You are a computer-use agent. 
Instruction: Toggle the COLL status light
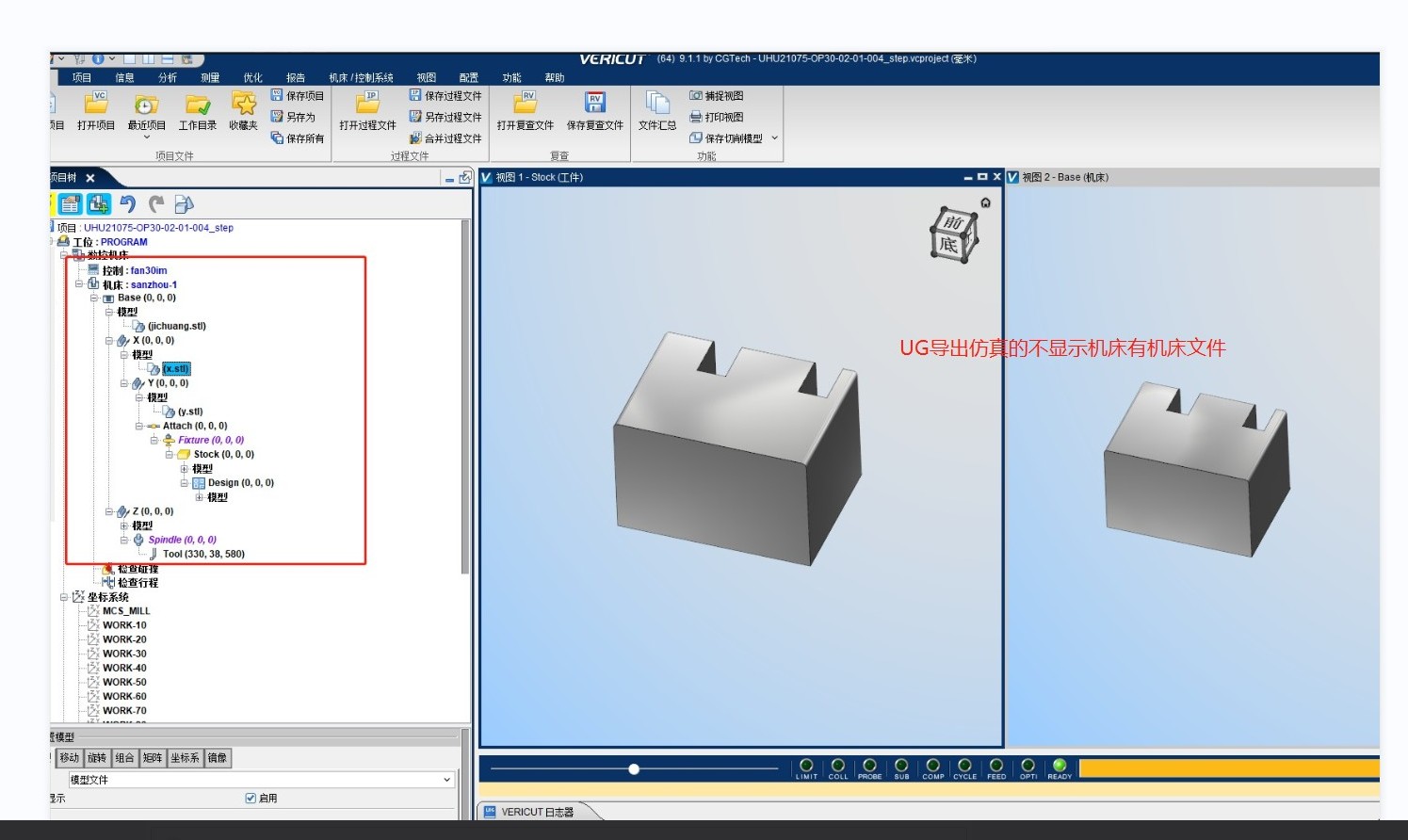point(838,765)
